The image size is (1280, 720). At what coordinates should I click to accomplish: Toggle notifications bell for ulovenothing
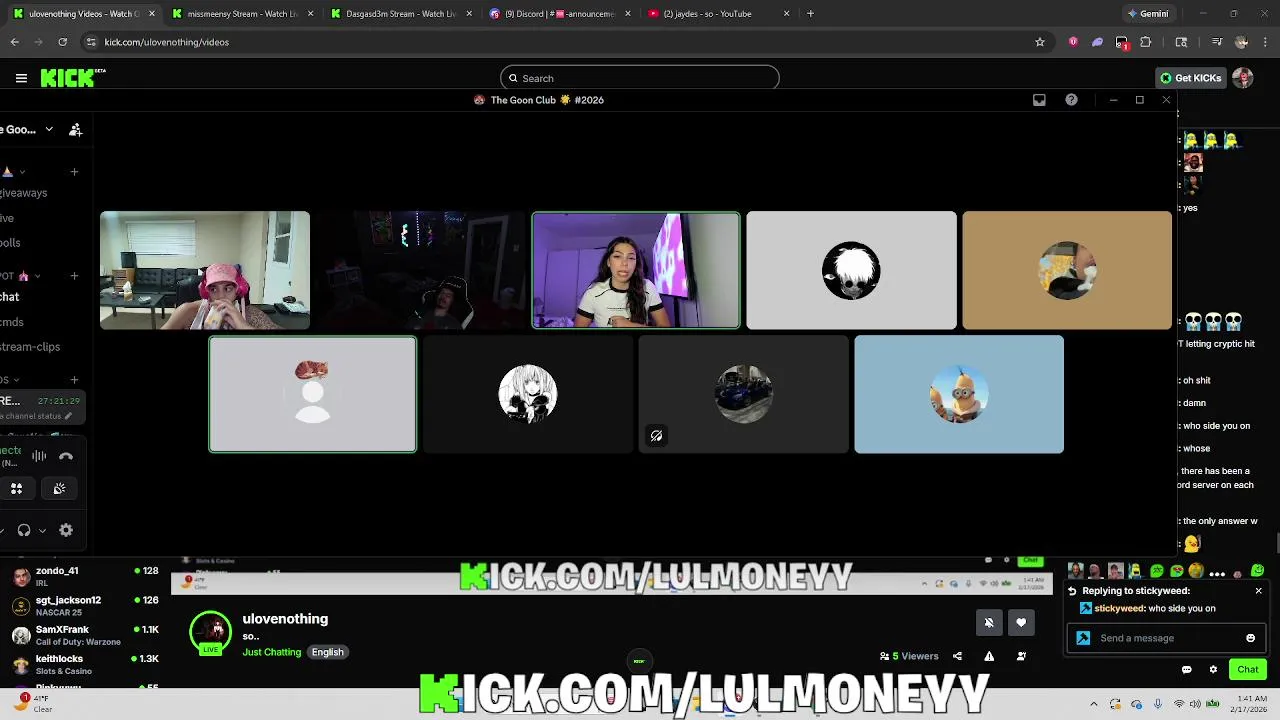(x=989, y=623)
